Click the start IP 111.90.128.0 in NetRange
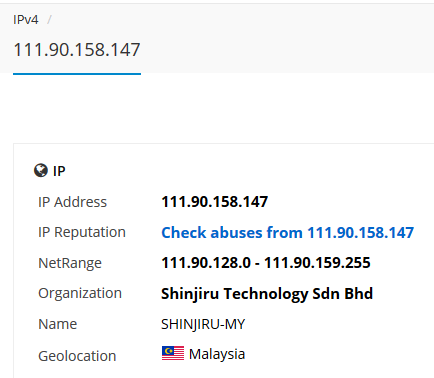 coord(206,263)
